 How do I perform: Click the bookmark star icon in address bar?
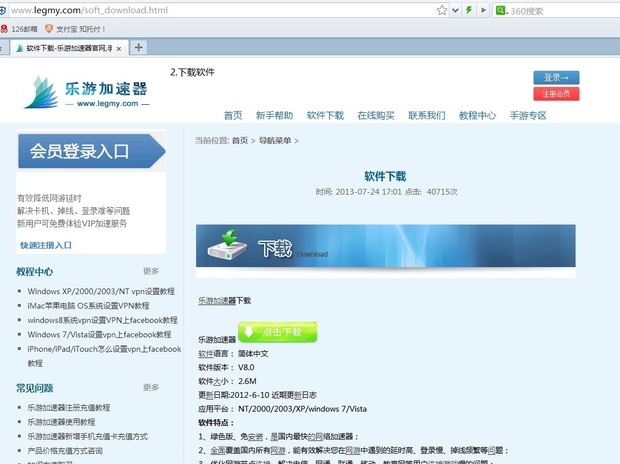point(442,10)
